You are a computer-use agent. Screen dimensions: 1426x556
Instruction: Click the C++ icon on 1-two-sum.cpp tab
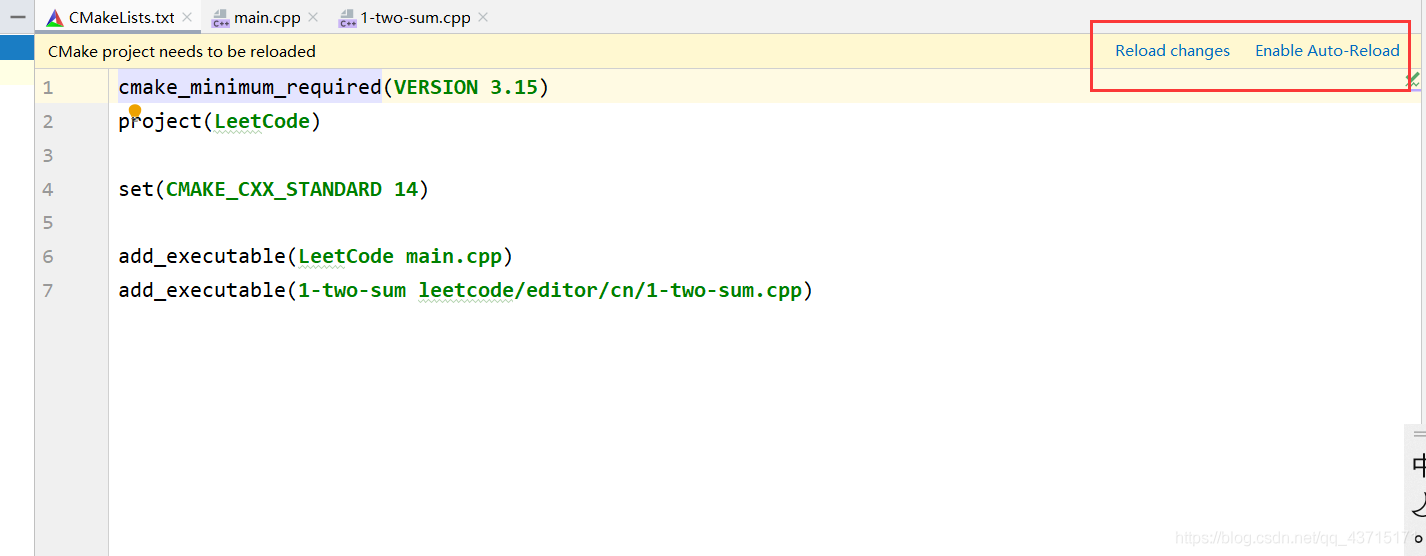click(x=347, y=18)
